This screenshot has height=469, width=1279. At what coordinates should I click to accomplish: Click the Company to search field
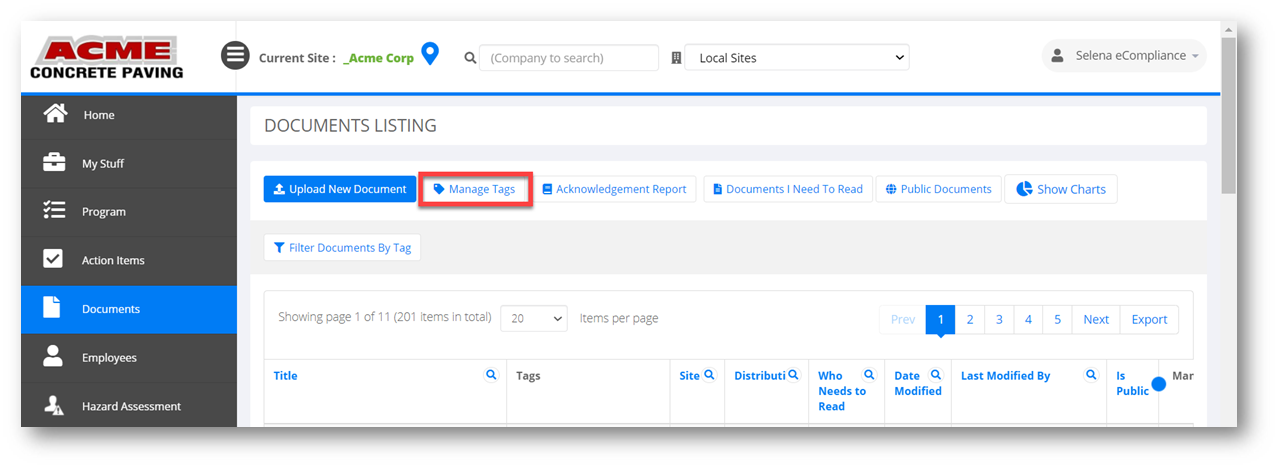click(x=569, y=58)
